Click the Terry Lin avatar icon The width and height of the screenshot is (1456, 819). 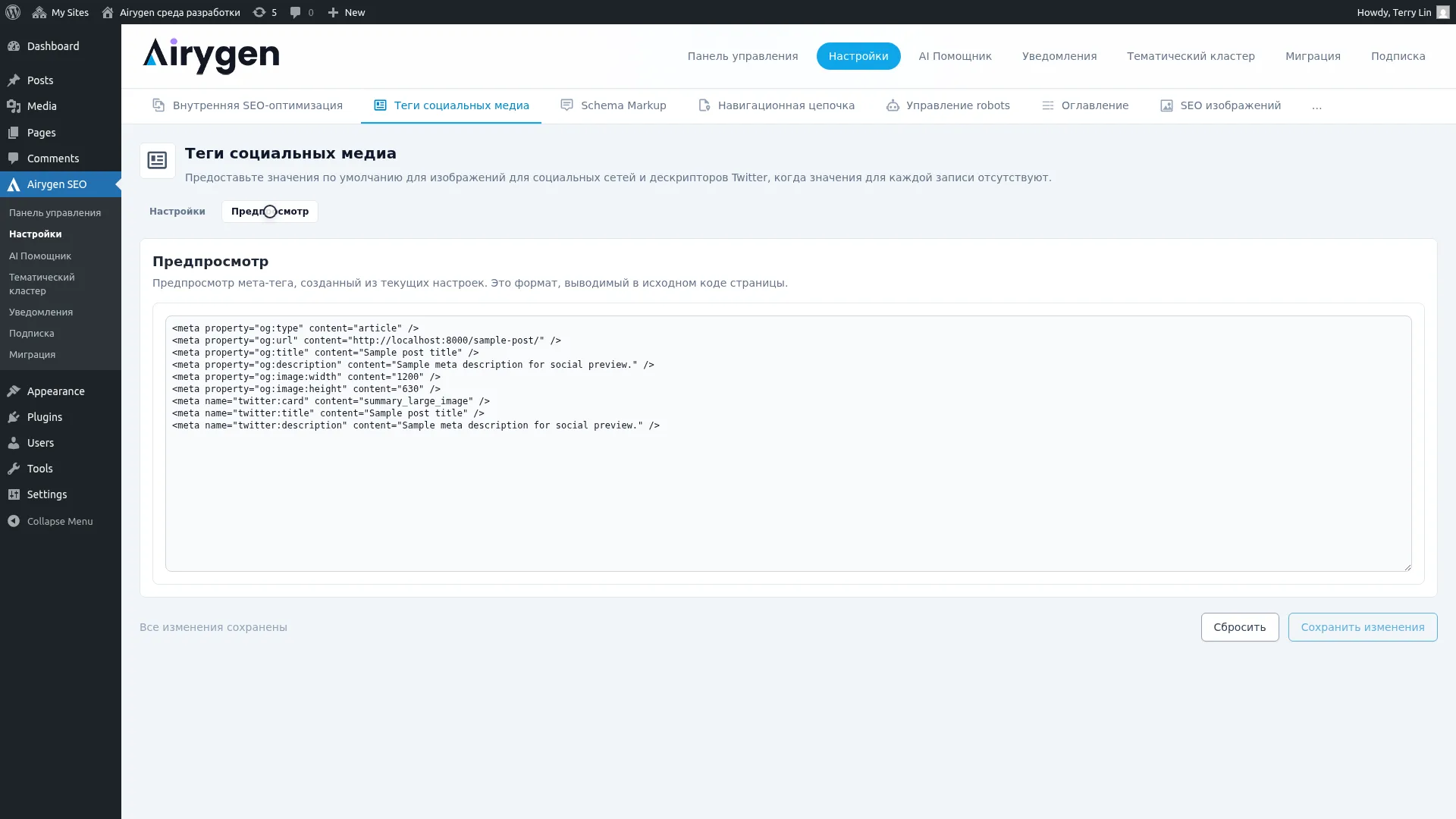click(1443, 12)
